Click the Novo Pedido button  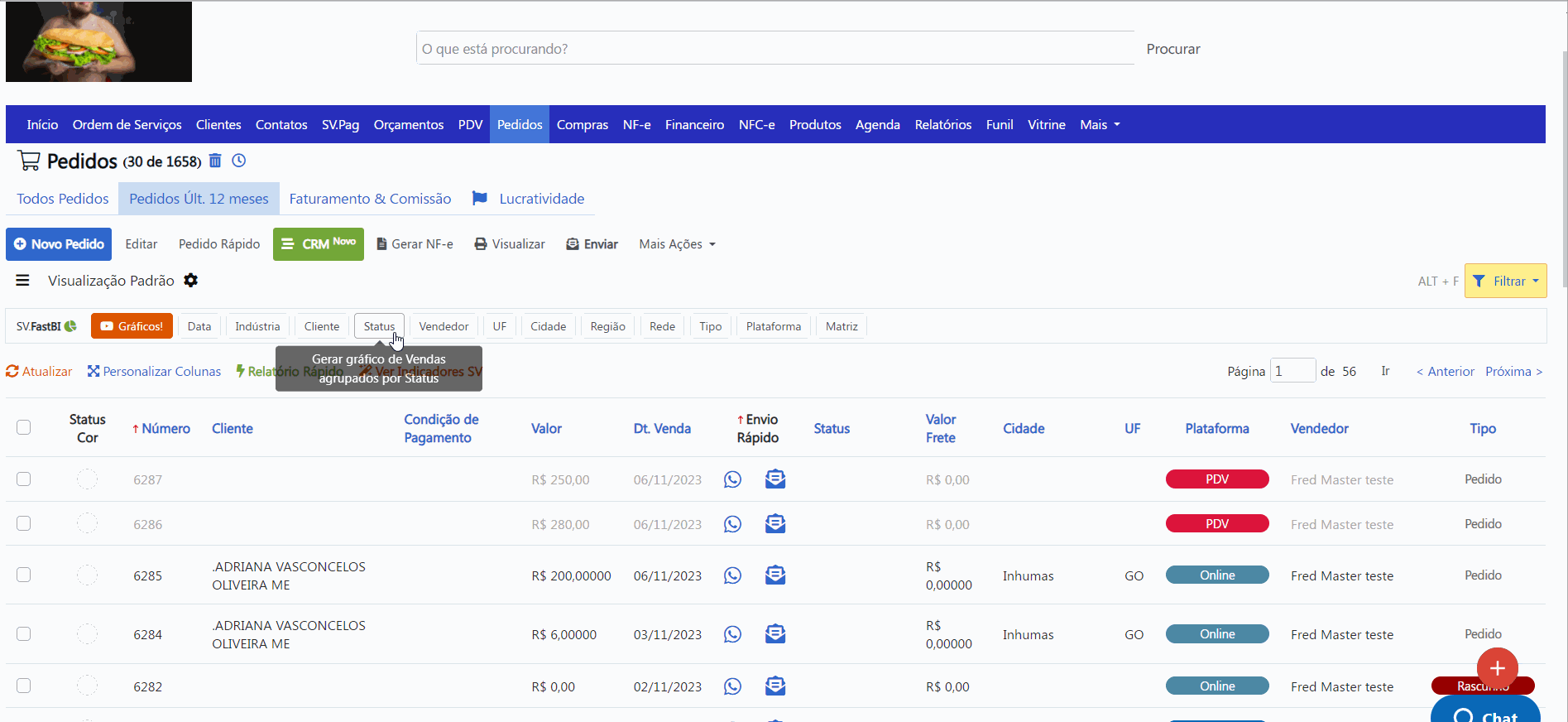[x=59, y=244]
